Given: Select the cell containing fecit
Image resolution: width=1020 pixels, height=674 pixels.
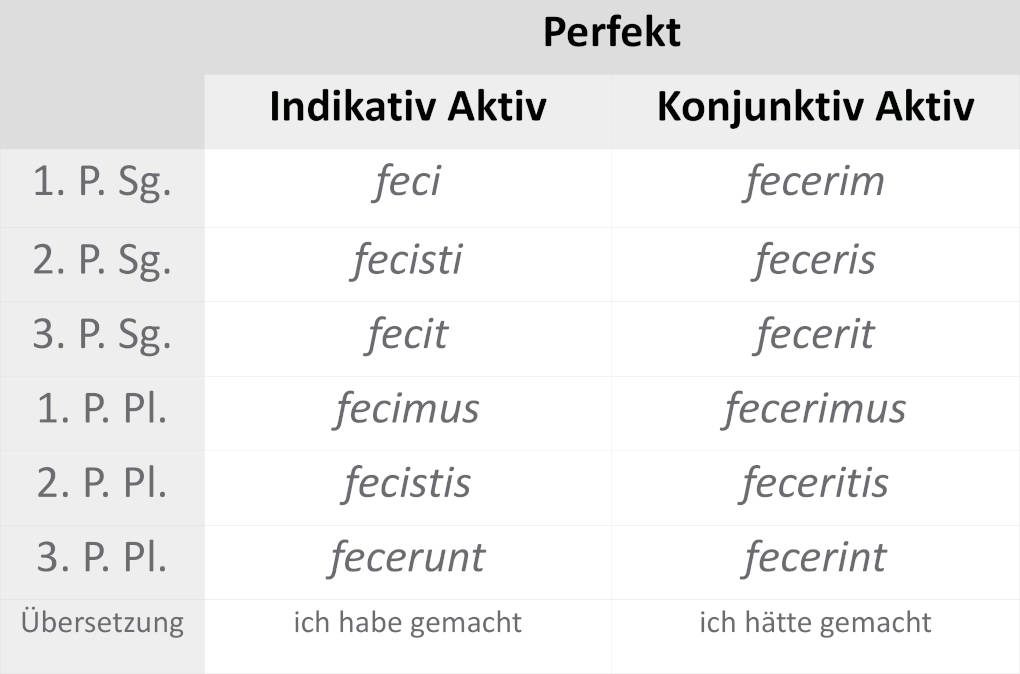Looking at the screenshot, I should point(407,334).
